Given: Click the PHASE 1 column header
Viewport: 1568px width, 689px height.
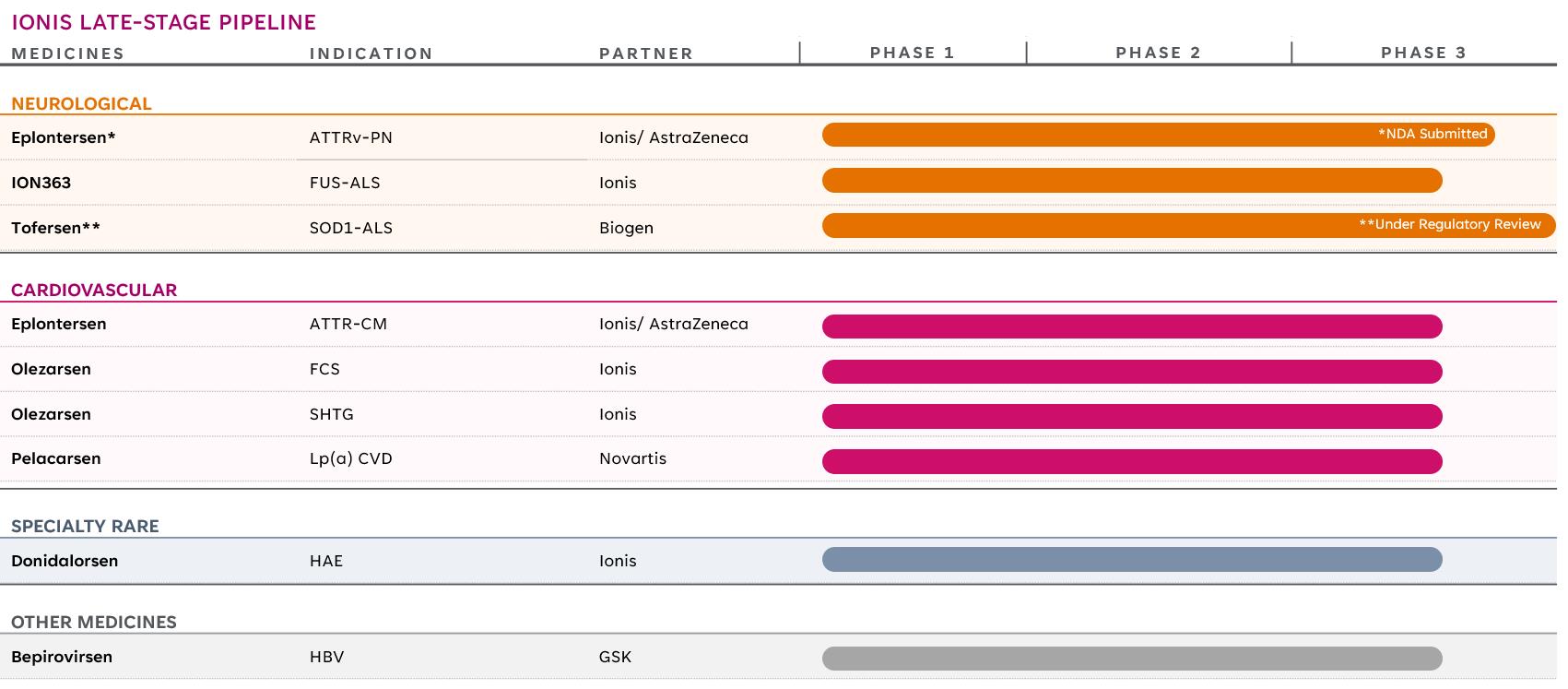Looking at the screenshot, I should click(912, 53).
